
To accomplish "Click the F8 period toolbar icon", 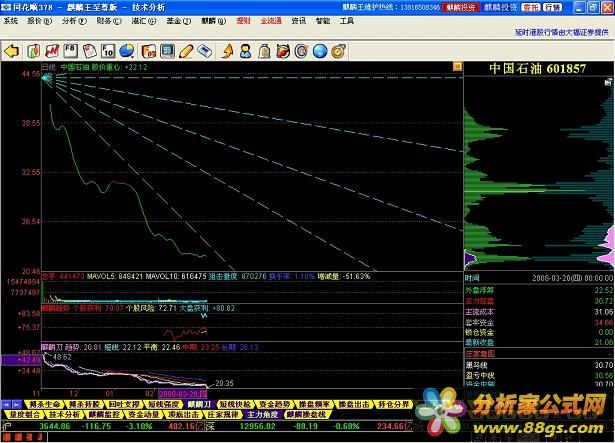I will [71, 51].
